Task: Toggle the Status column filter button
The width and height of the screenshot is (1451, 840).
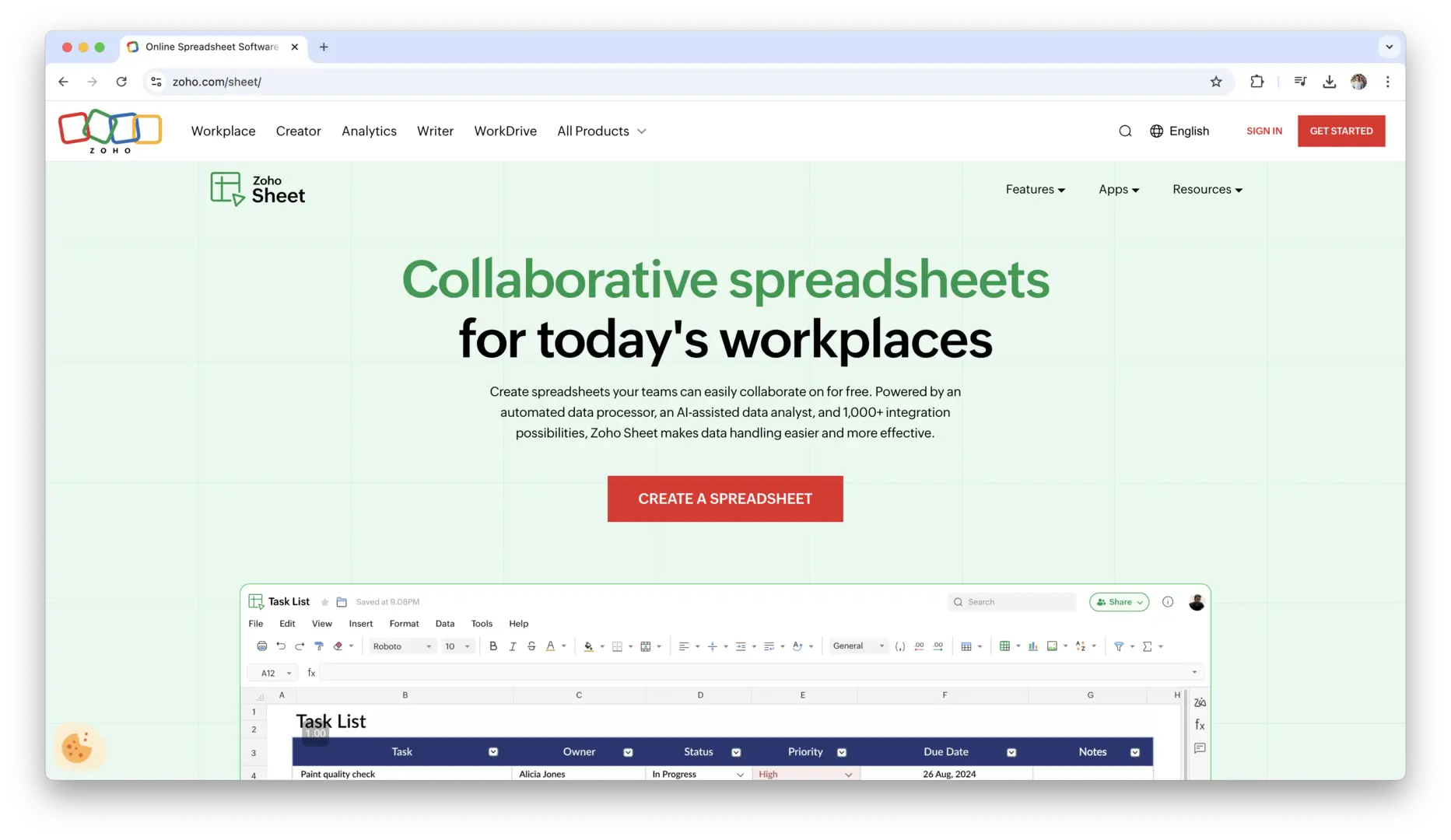Action: pos(736,752)
